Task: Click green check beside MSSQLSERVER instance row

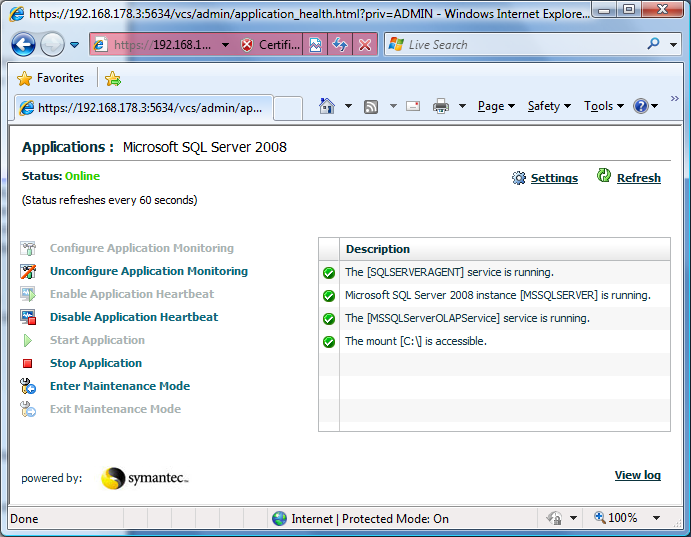Action: 329,296
